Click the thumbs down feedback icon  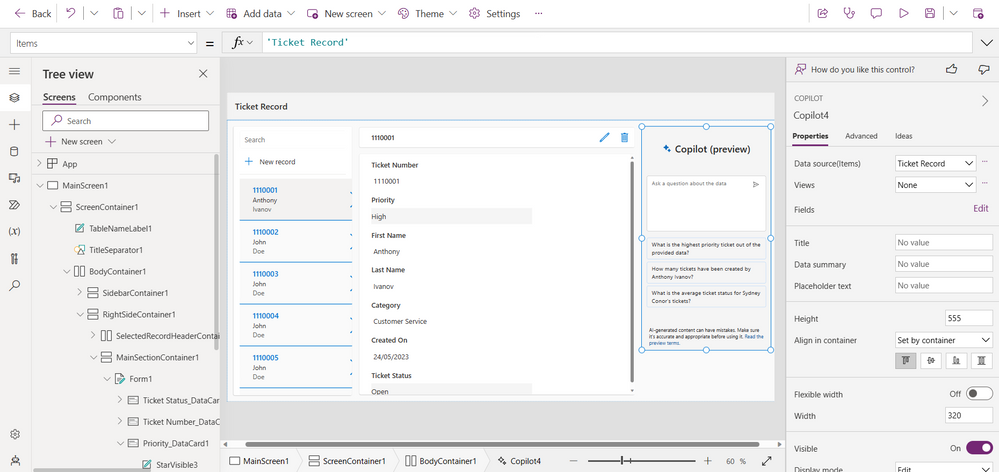984,69
